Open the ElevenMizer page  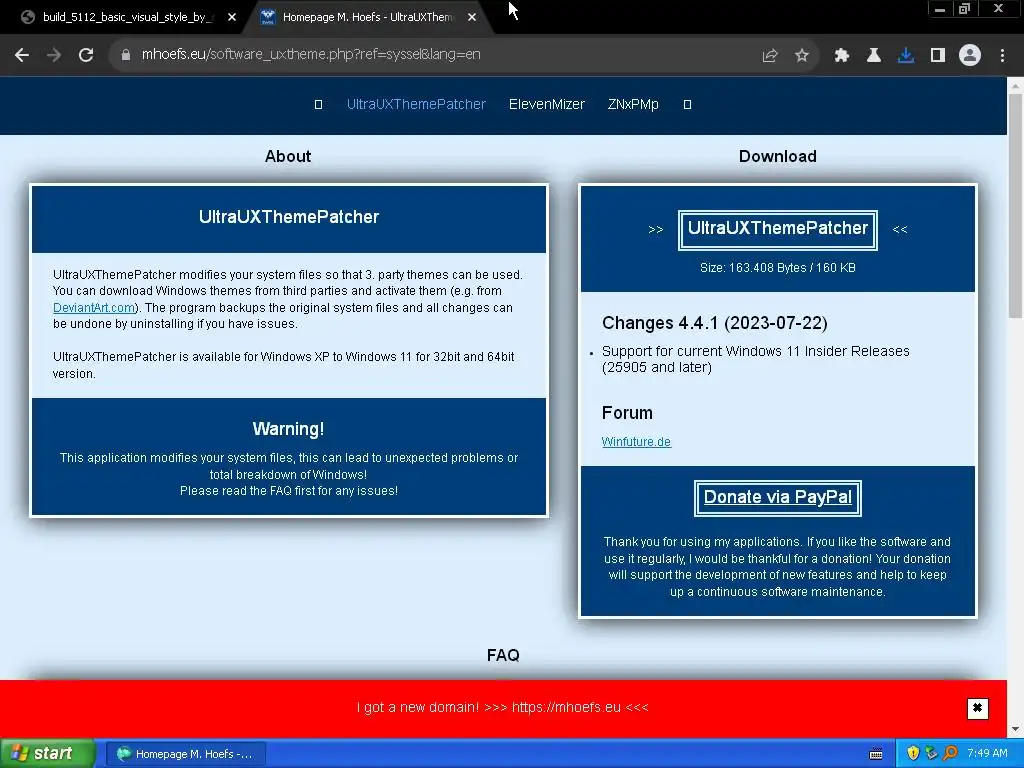click(547, 104)
